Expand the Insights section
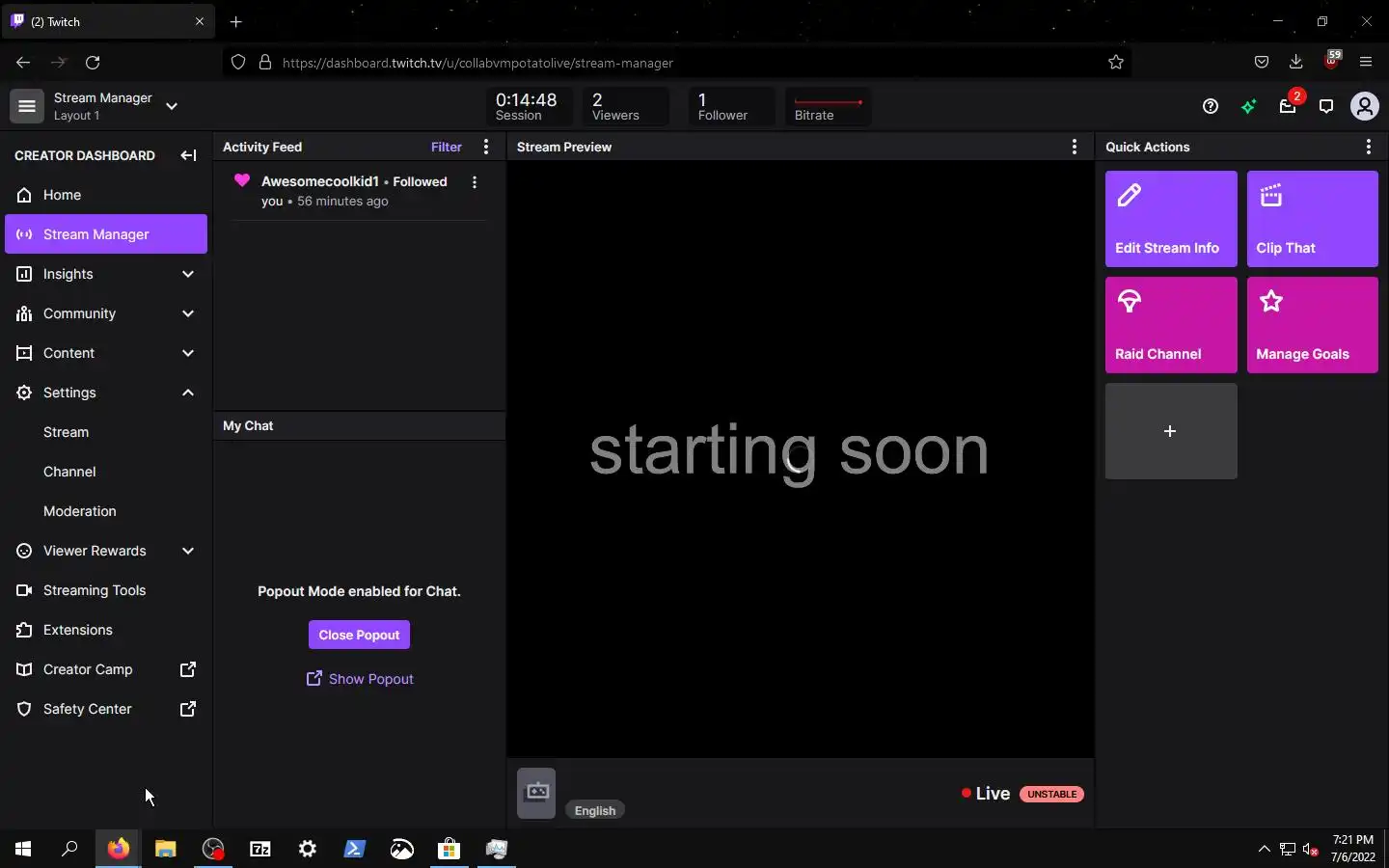1389x868 pixels. tap(106, 274)
